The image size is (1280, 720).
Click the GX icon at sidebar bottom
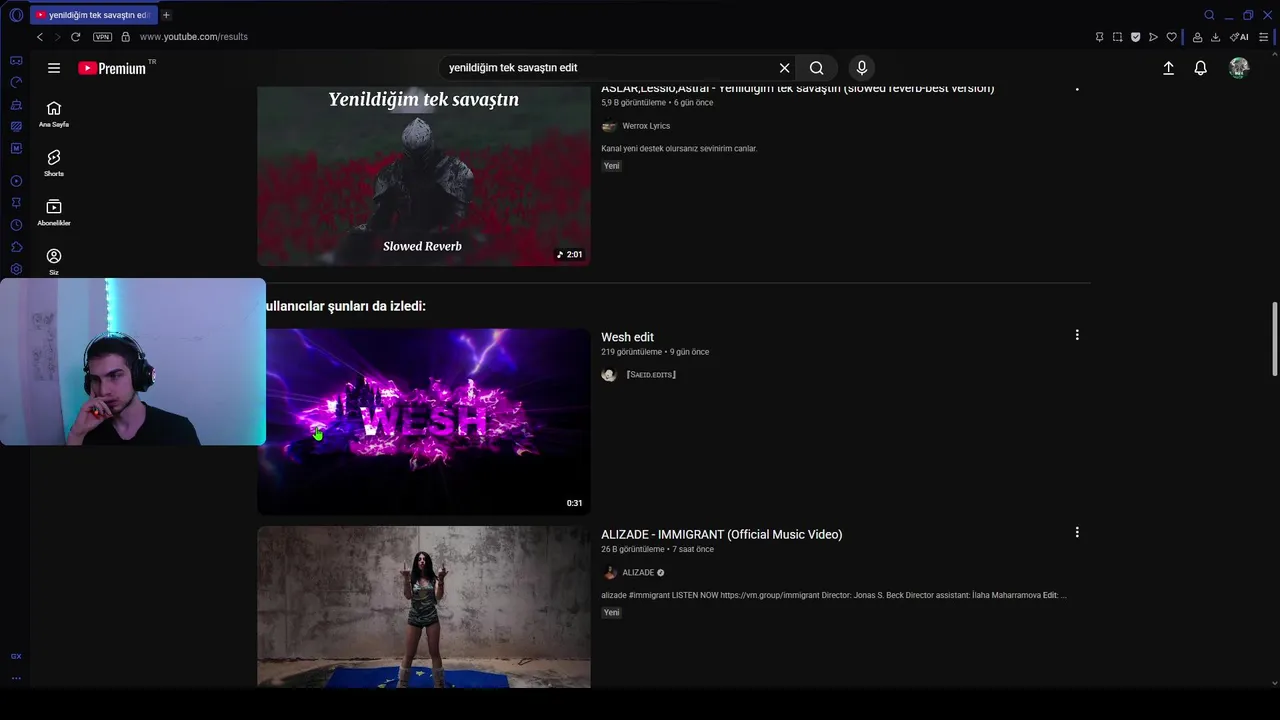[x=16, y=656]
